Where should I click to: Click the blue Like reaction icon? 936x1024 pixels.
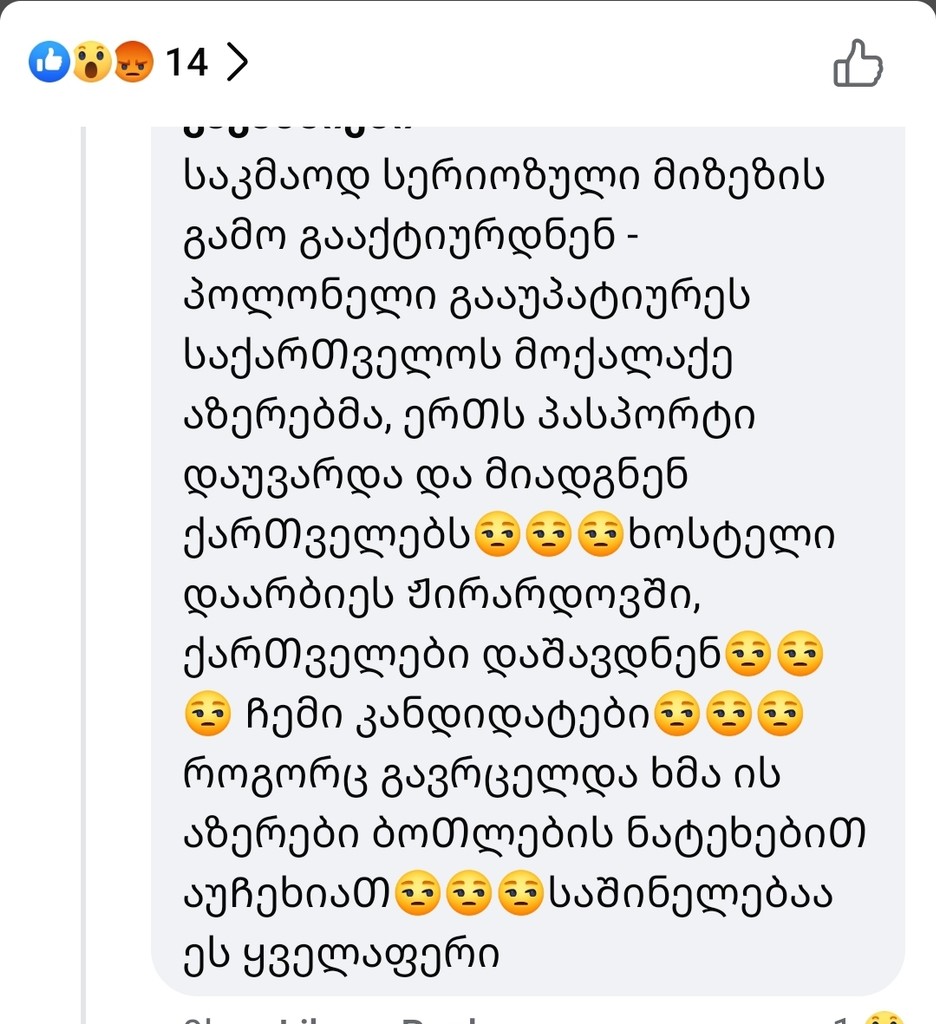[47, 64]
